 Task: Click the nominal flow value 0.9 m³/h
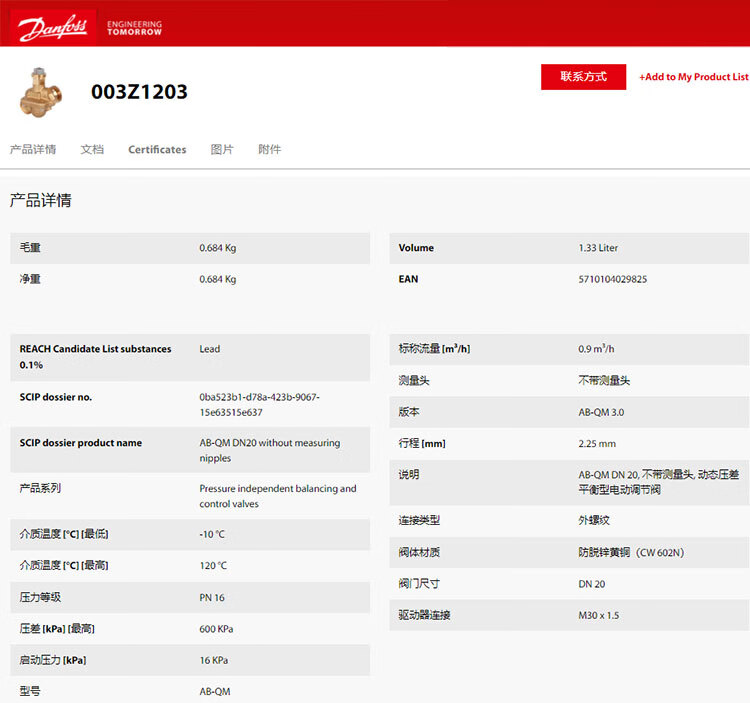[596, 349]
